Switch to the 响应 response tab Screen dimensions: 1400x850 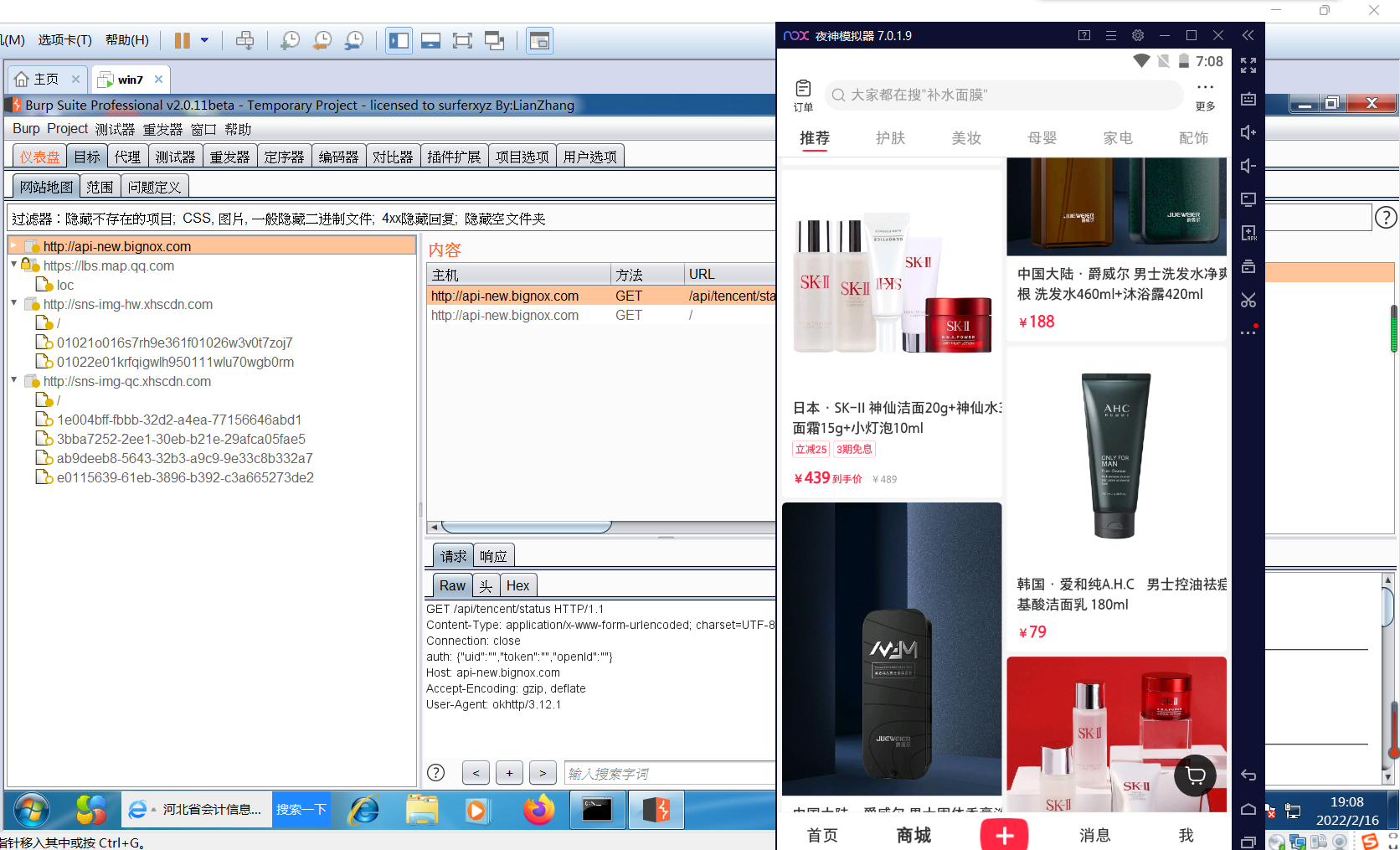(493, 556)
